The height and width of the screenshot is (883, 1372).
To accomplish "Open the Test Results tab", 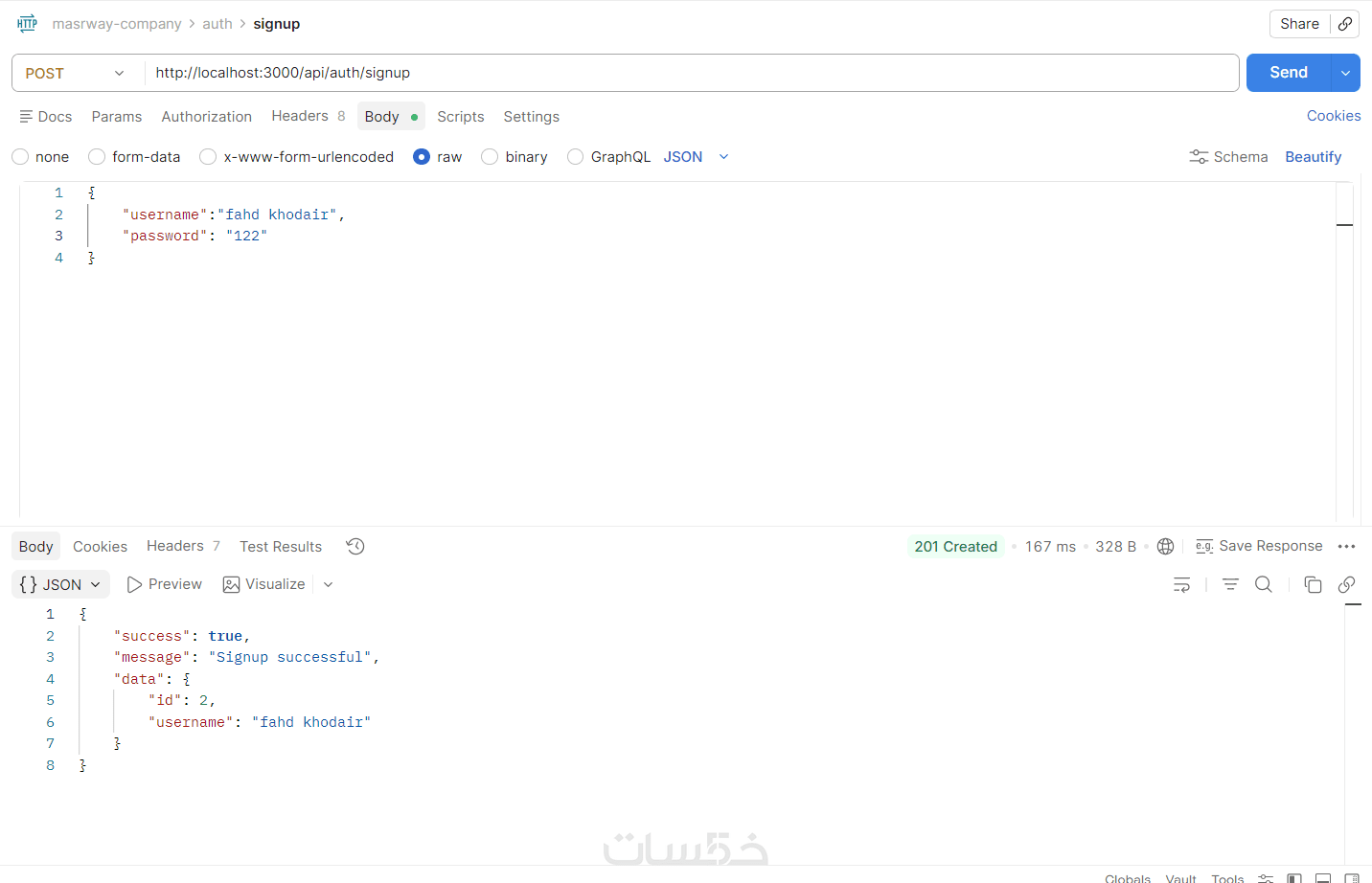I will tap(281, 546).
